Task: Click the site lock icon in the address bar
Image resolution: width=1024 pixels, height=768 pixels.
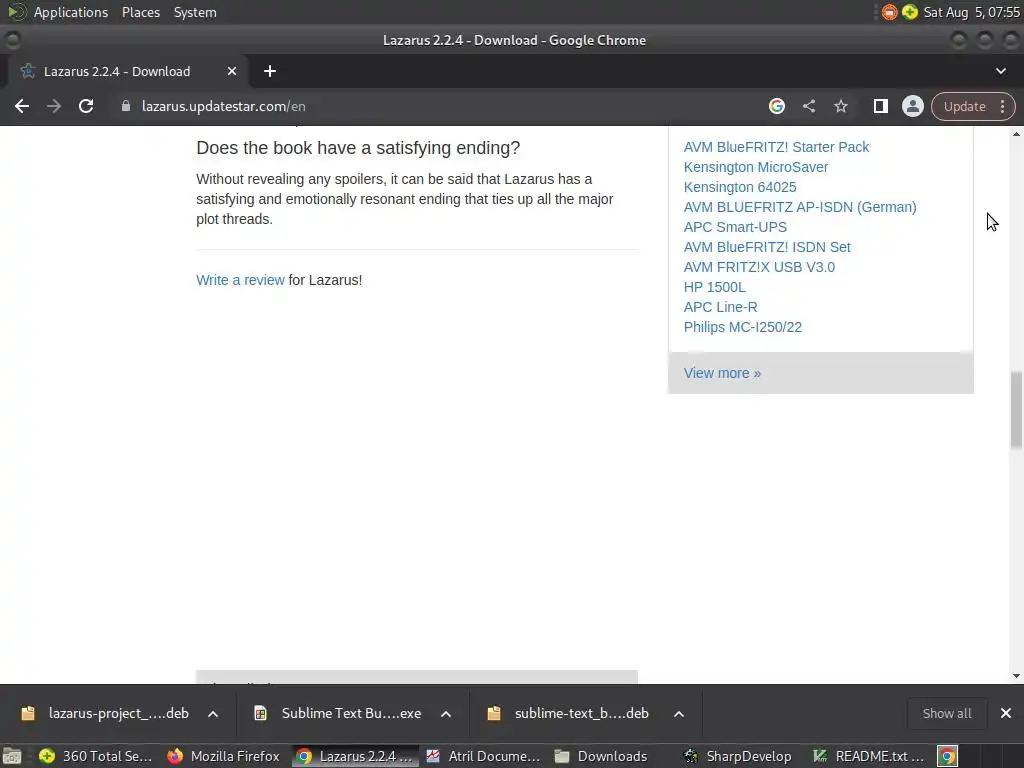Action: 126,106
